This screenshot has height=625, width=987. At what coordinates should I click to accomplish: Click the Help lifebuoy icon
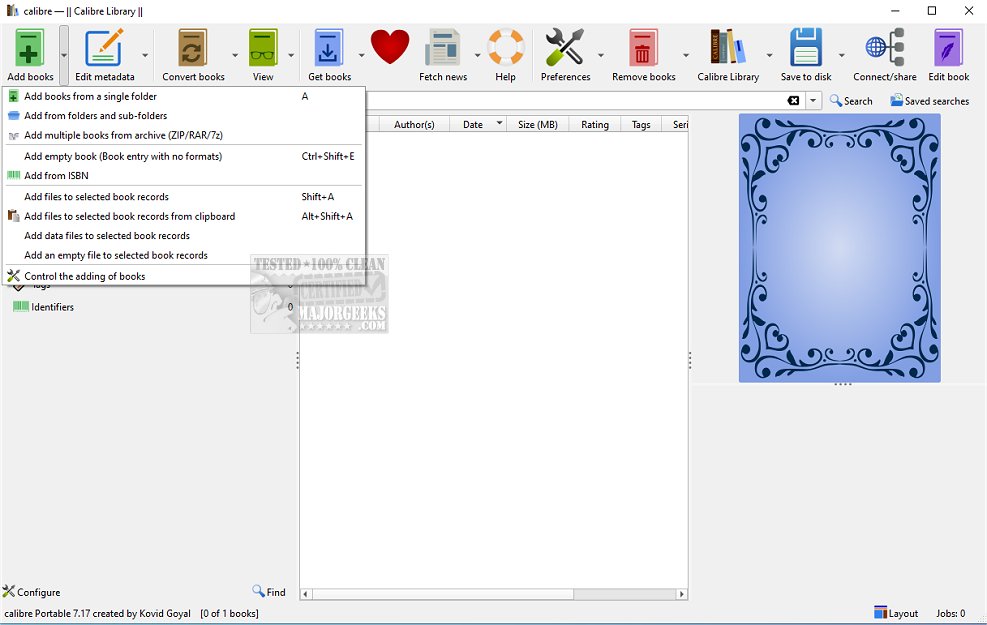[x=505, y=48]
